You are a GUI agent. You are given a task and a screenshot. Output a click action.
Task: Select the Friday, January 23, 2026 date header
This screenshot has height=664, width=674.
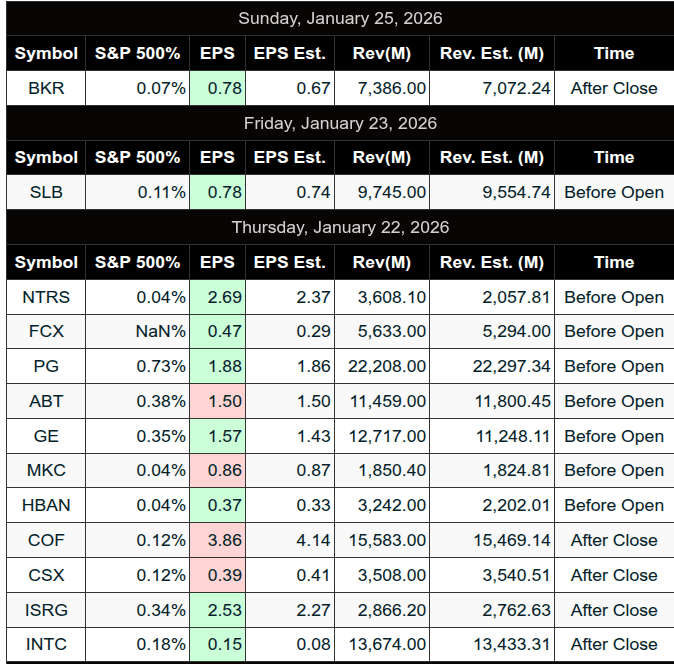coord(340,123)
